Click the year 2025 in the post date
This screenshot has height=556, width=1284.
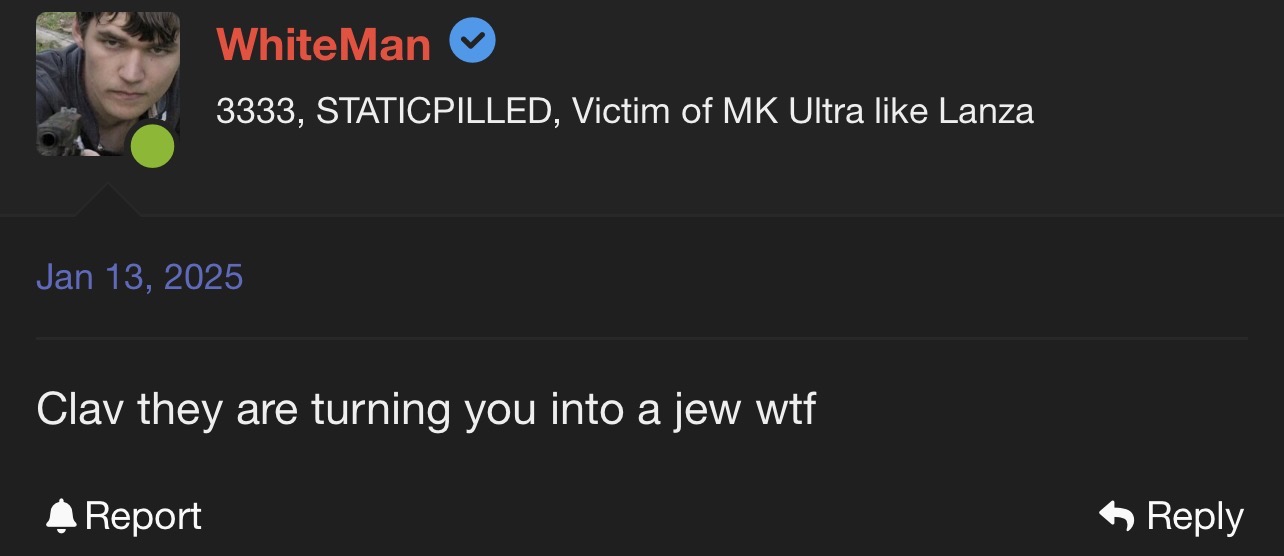pyautogui.click(x=203, y=276)
